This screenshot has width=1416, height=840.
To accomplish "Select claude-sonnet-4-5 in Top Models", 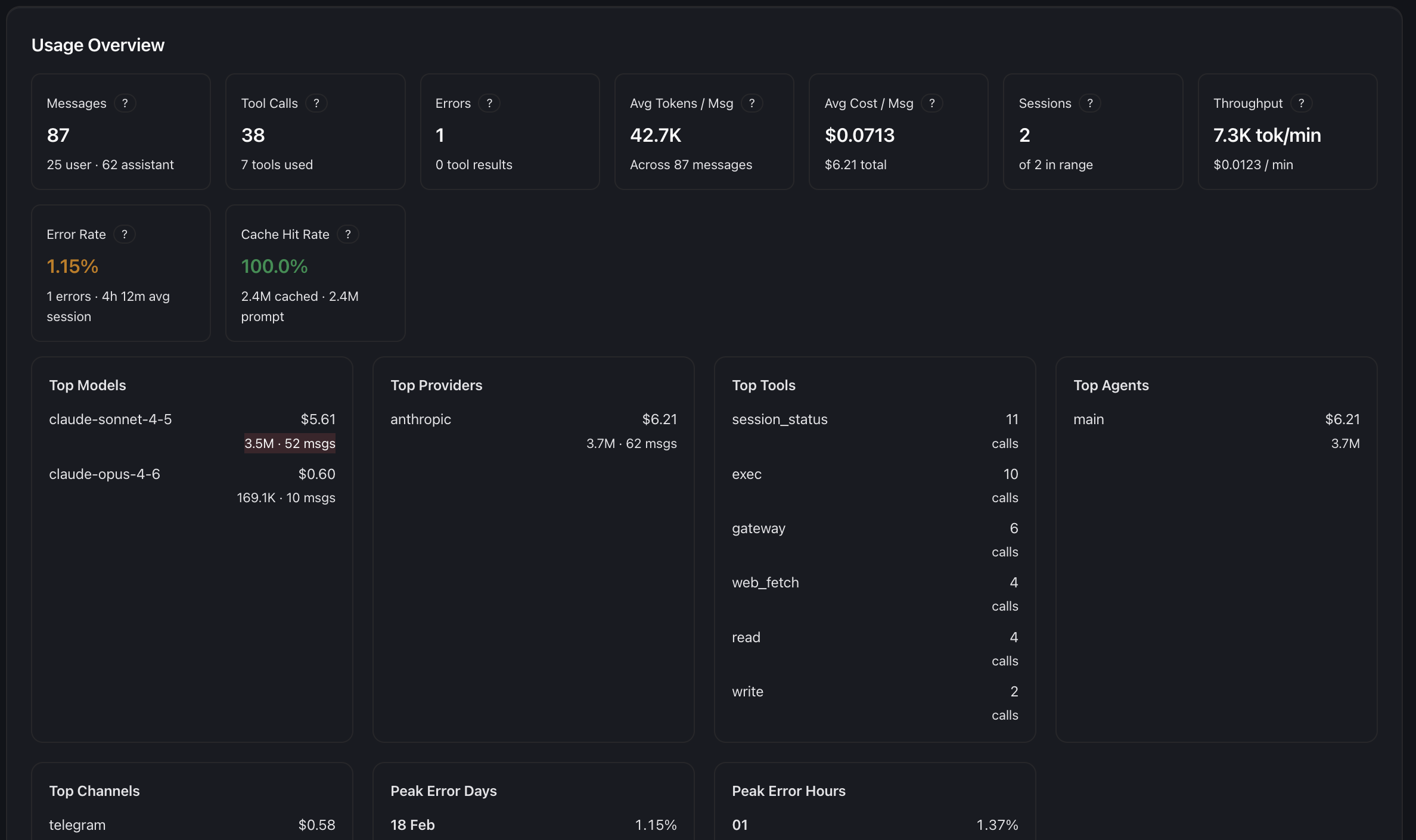I will pyautogui.click(x=110, y=419).
